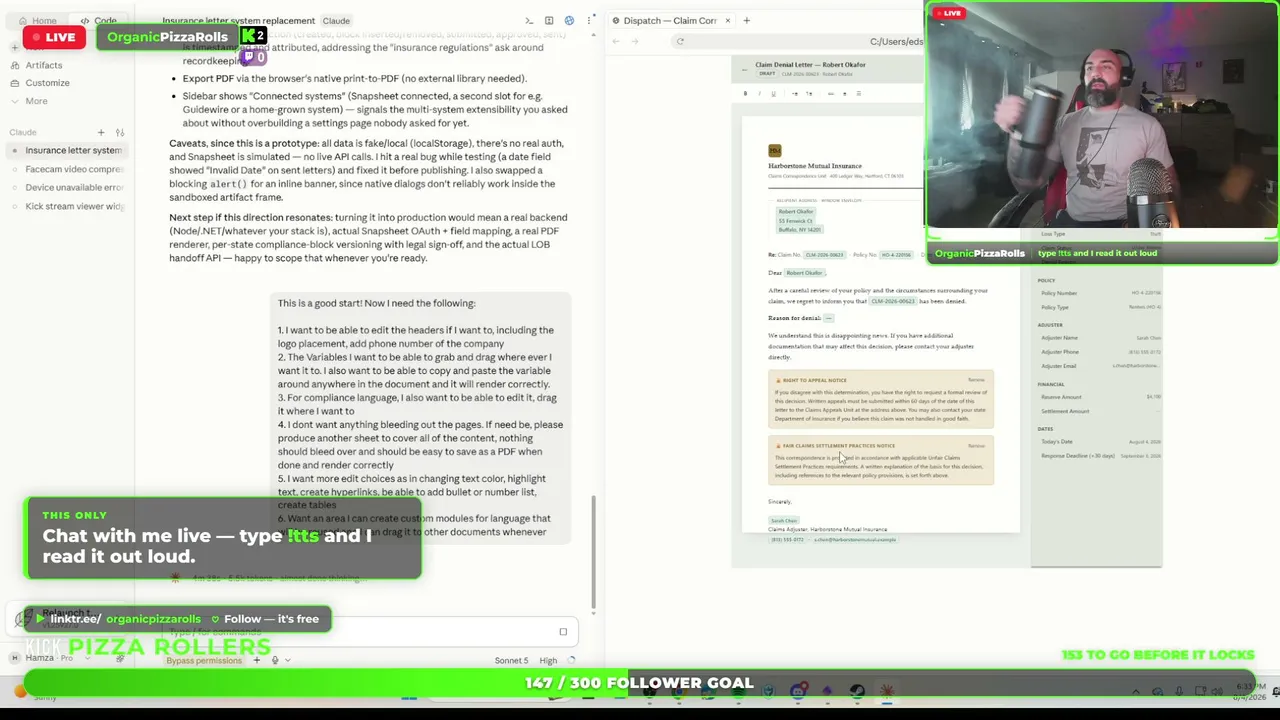This screenshot has width=1280, height=720.
Task: Toggle Underline in the letter editor toolbar
Action: [773, 93]
